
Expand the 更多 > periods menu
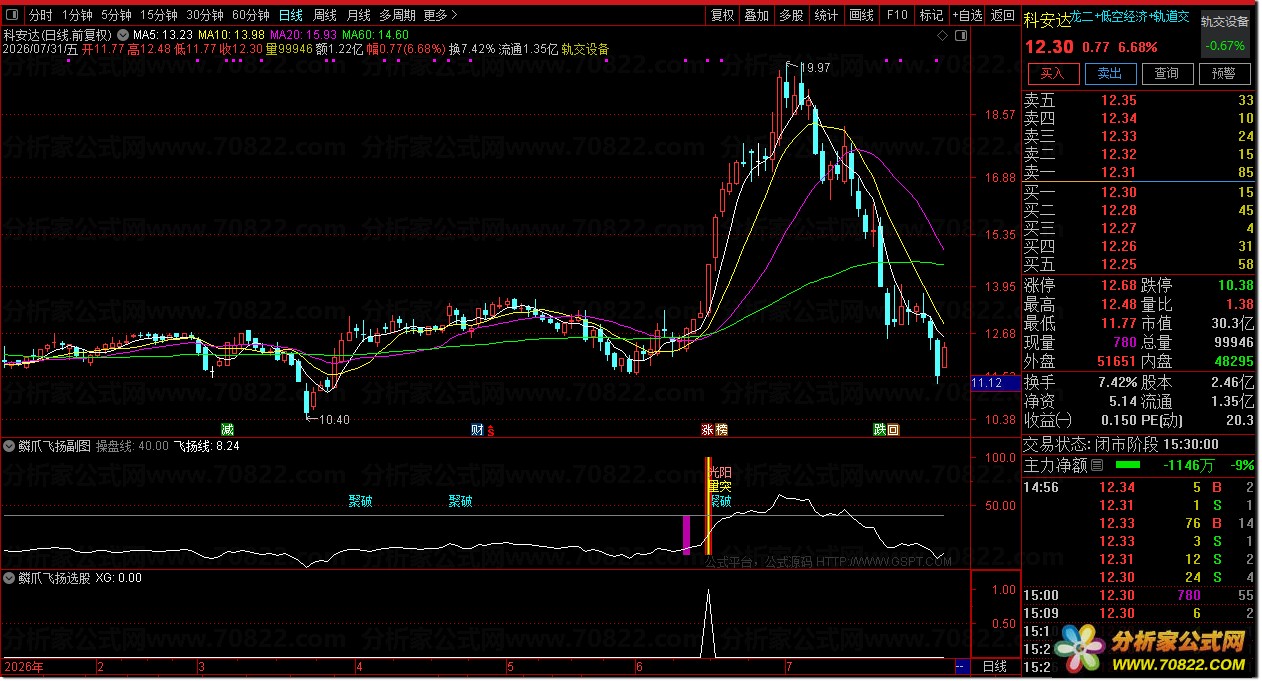[441, 15]
